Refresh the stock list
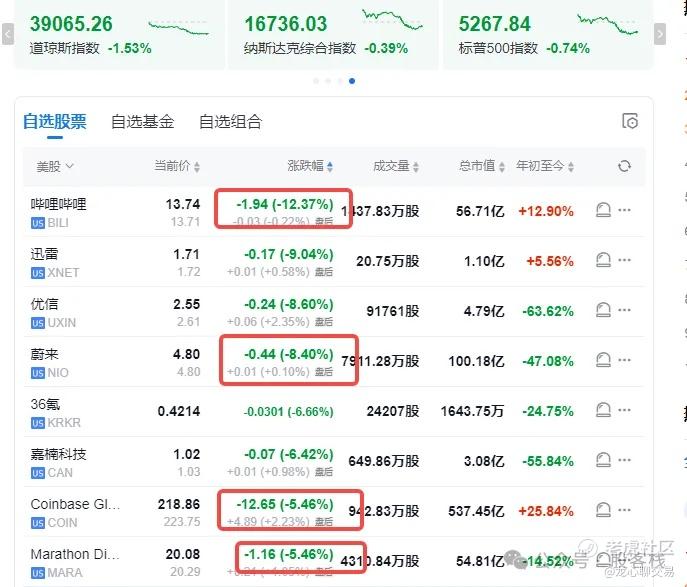The image size is (687, 587). coord(624,166)
